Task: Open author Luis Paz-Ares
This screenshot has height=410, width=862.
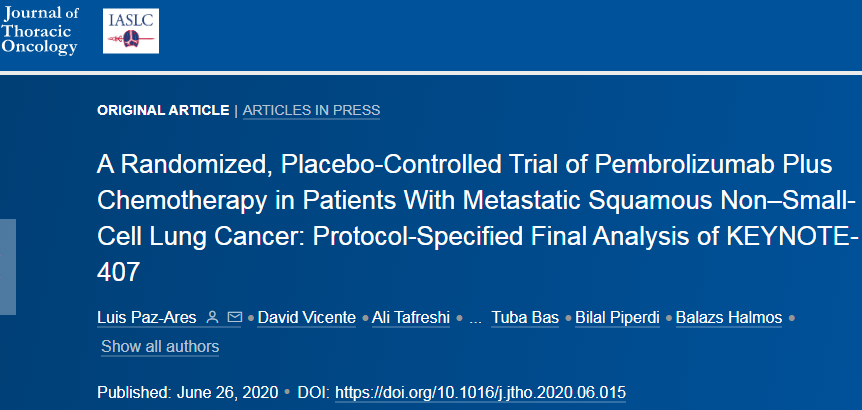Action: pos(147,318)
